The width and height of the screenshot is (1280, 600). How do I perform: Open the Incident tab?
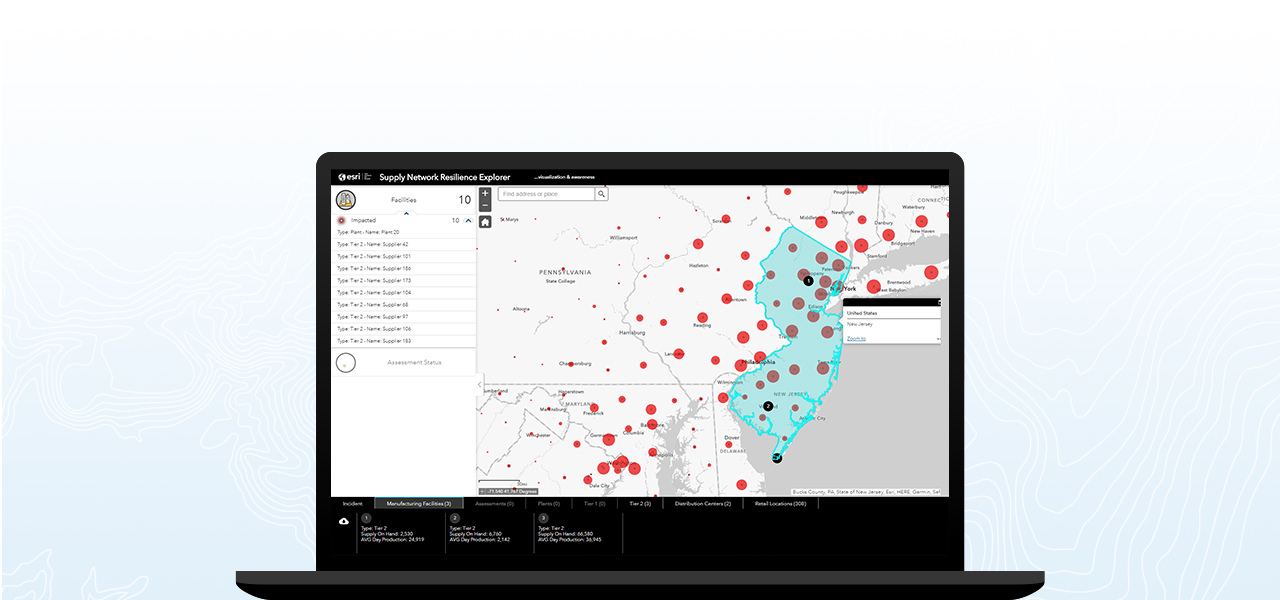pos(353,504)
